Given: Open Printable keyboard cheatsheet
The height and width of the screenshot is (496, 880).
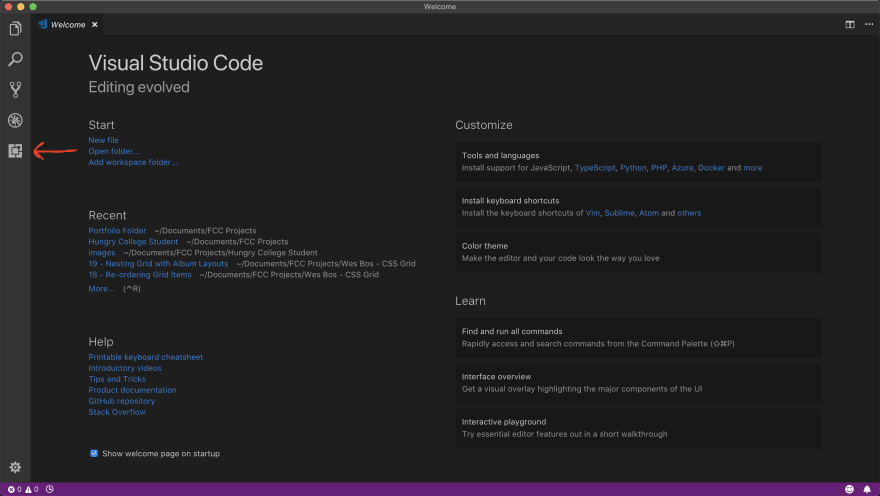Looking at the screenshot, I should (145, 357).
